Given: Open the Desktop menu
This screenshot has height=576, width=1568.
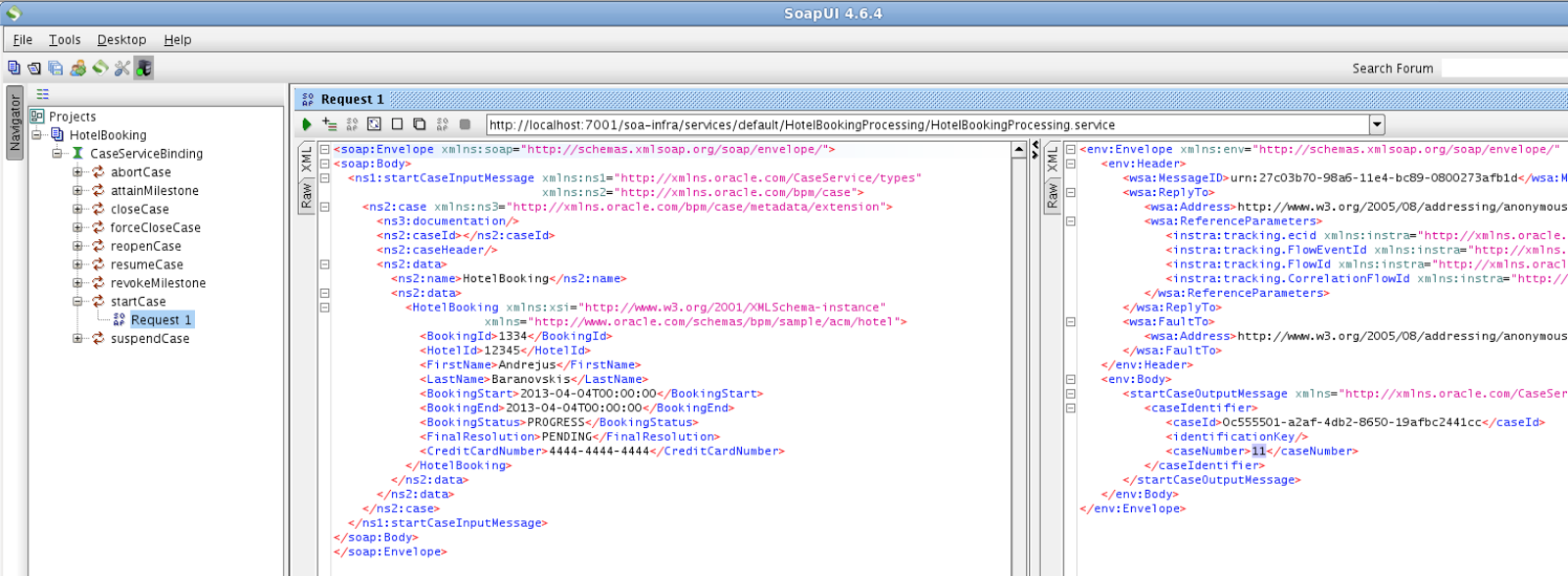Looking at the screenshot, I should [x=122, y=39].
